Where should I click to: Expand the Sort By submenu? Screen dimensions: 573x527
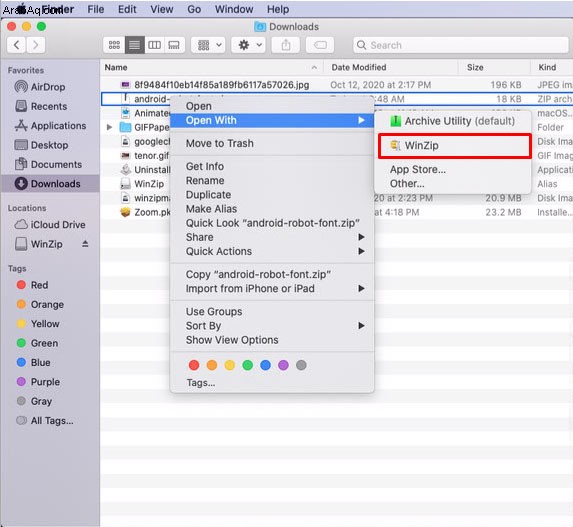272,326
